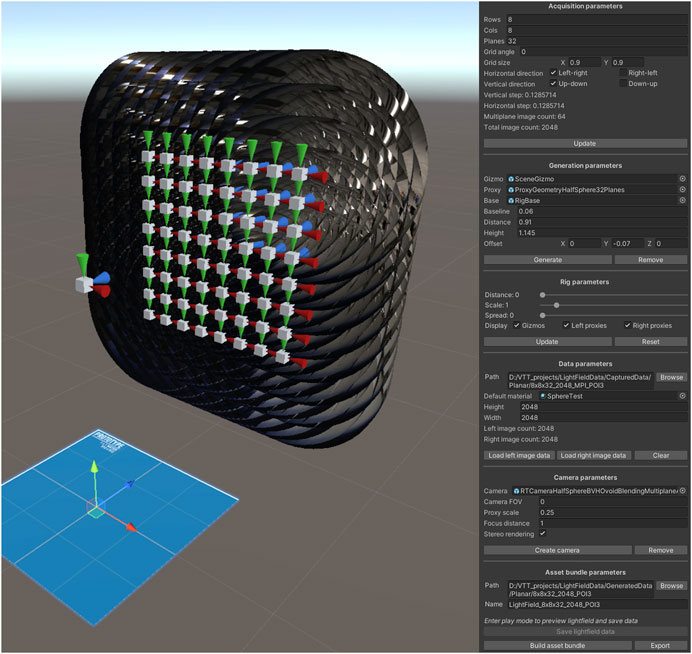Click the Data parameters Width field
This screenshot has height=654, width=692.
[603, 417]
